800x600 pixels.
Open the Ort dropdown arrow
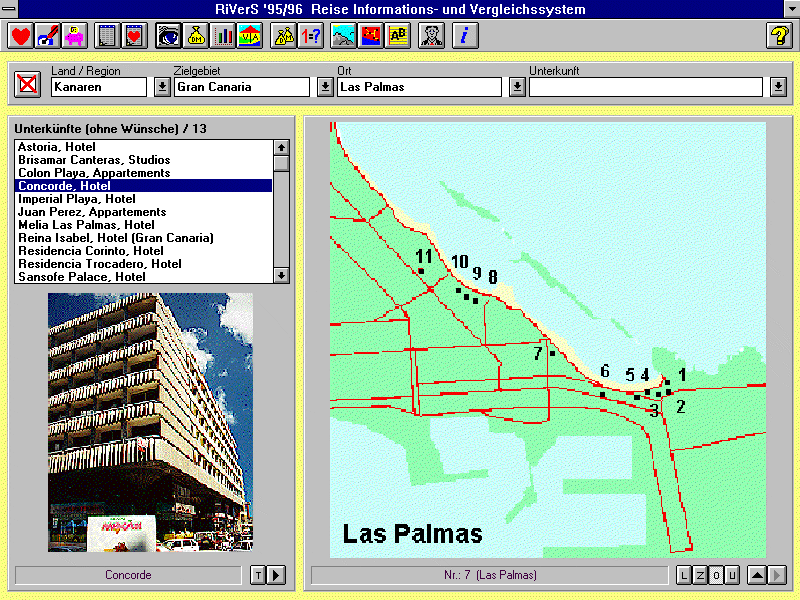516,87
